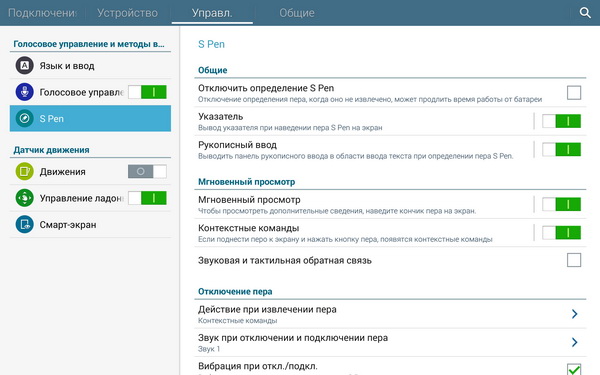Uncheck Вибрация при откл./подкл. checkbox

pos(574,369)
